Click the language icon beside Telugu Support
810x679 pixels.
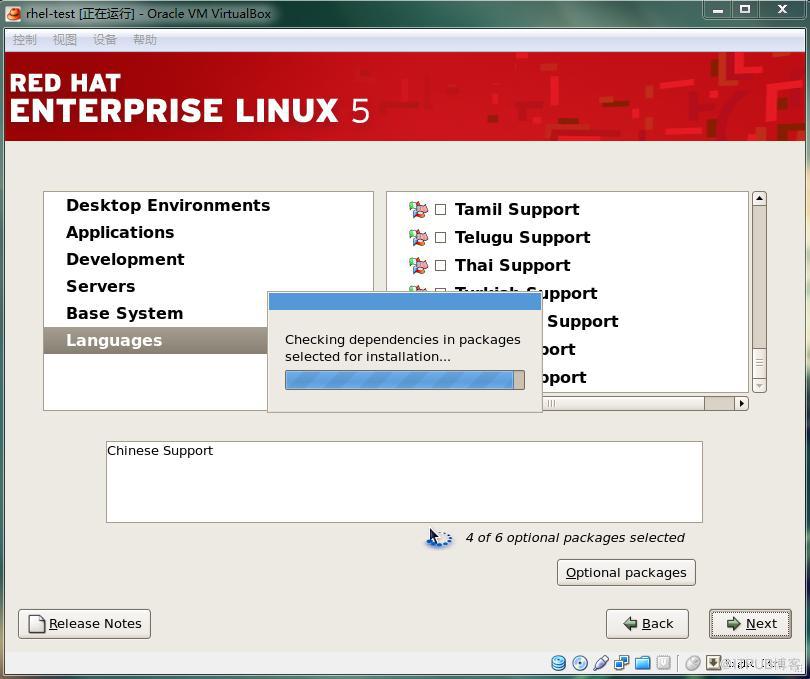tap(418, 237)
